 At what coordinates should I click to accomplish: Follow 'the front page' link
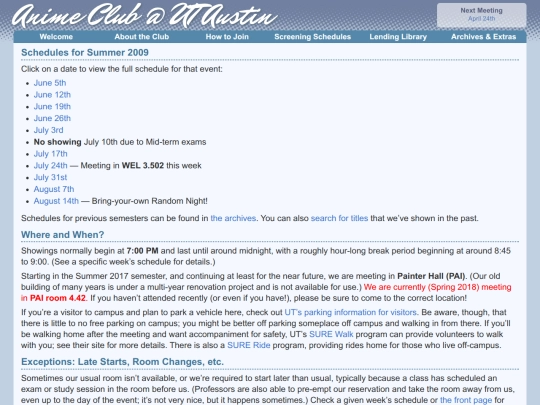click(466, 400)
